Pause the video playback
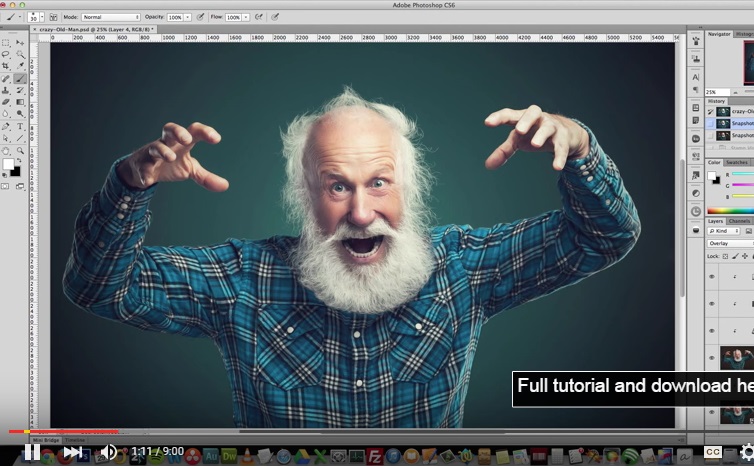 [32, 452]
